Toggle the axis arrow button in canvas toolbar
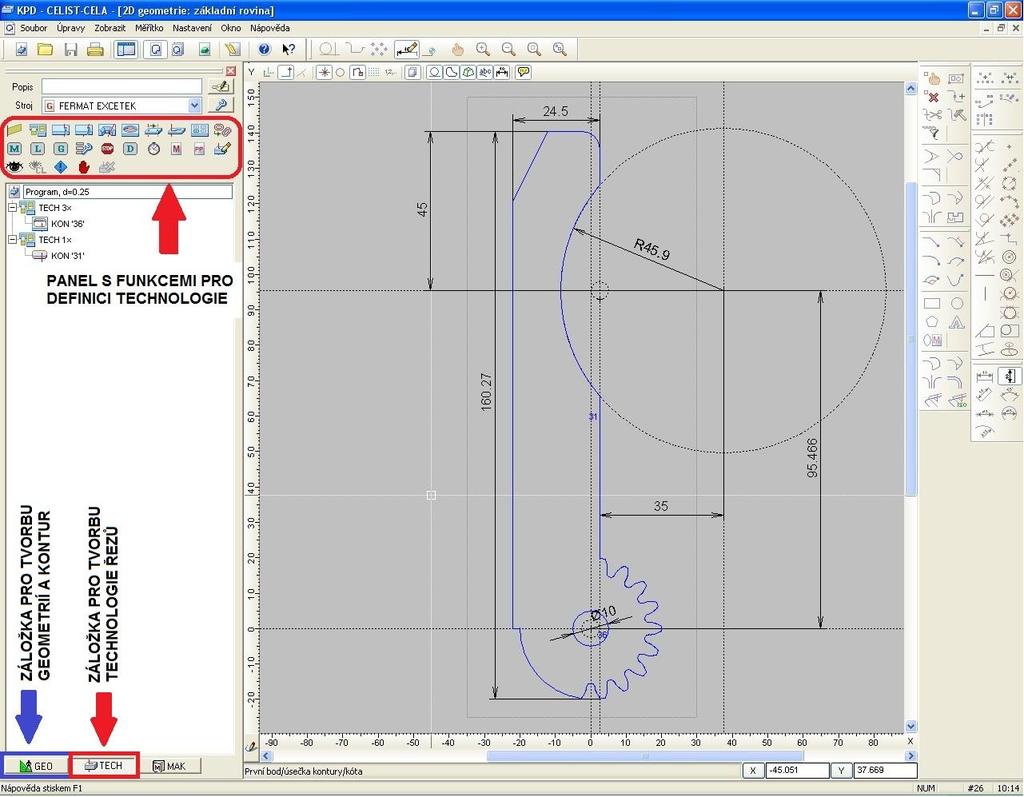Screen dimensions: 1024x797 285,73
